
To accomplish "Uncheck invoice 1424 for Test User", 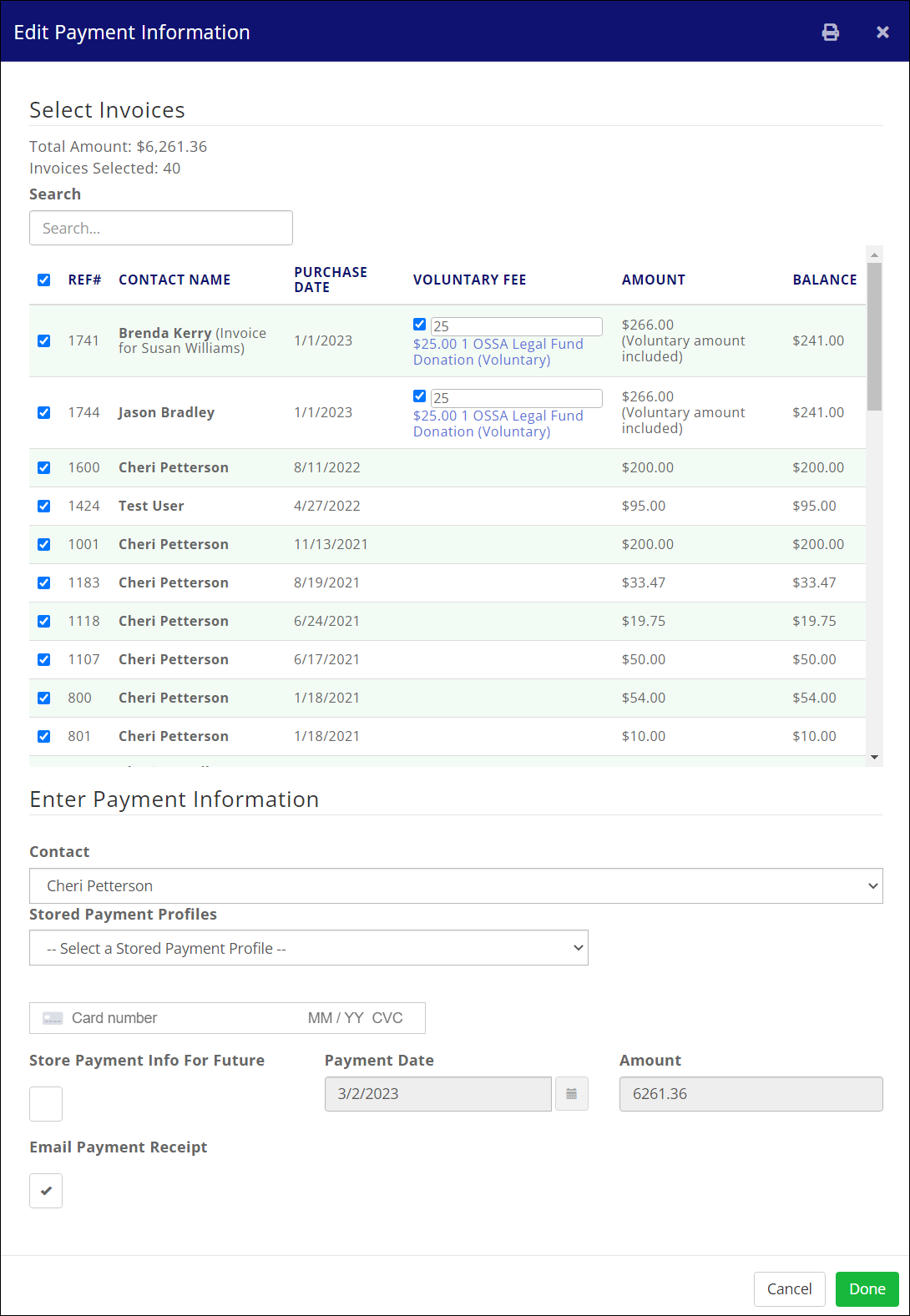I will [x=44, y=506].
